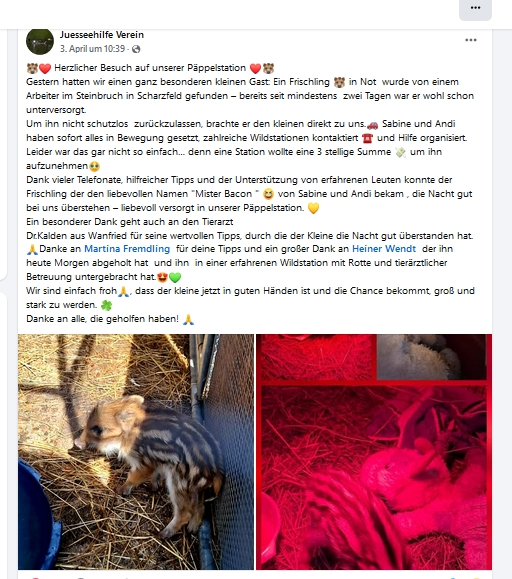Click the flying money emoji
The width and height of the screenshot is (512, 579).
tap(401, 153)
